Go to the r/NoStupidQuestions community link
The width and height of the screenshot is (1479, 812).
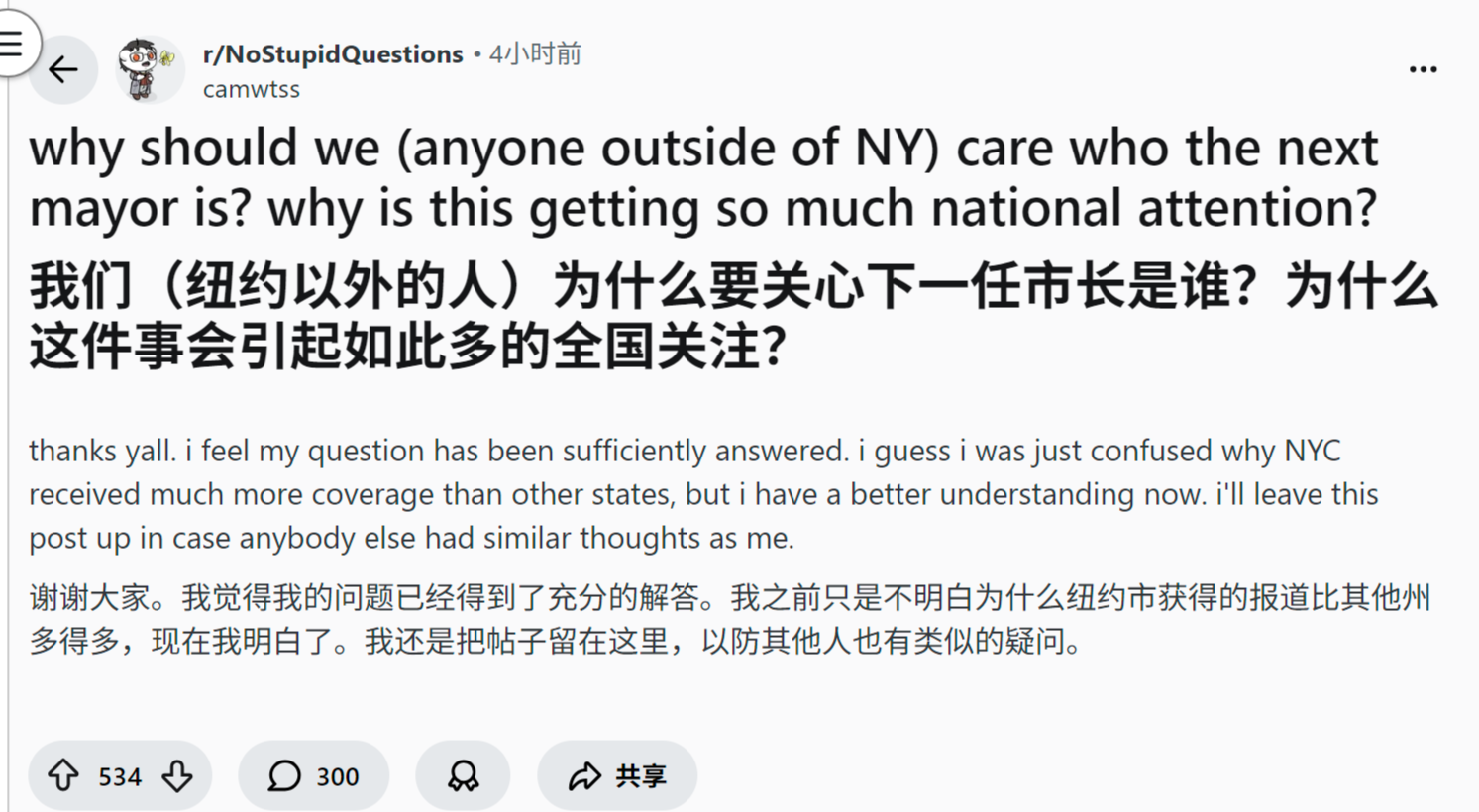click(333, 54)
